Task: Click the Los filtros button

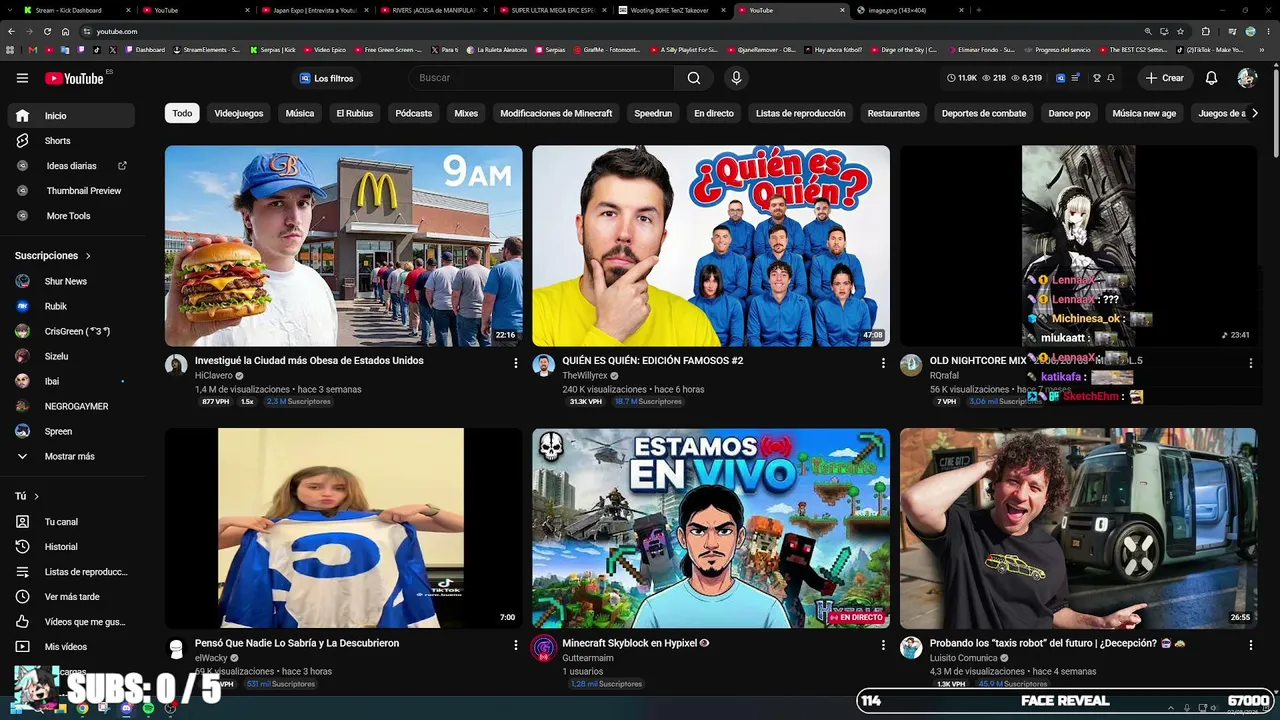Action: pyautogui.click(x=327, y=78)
